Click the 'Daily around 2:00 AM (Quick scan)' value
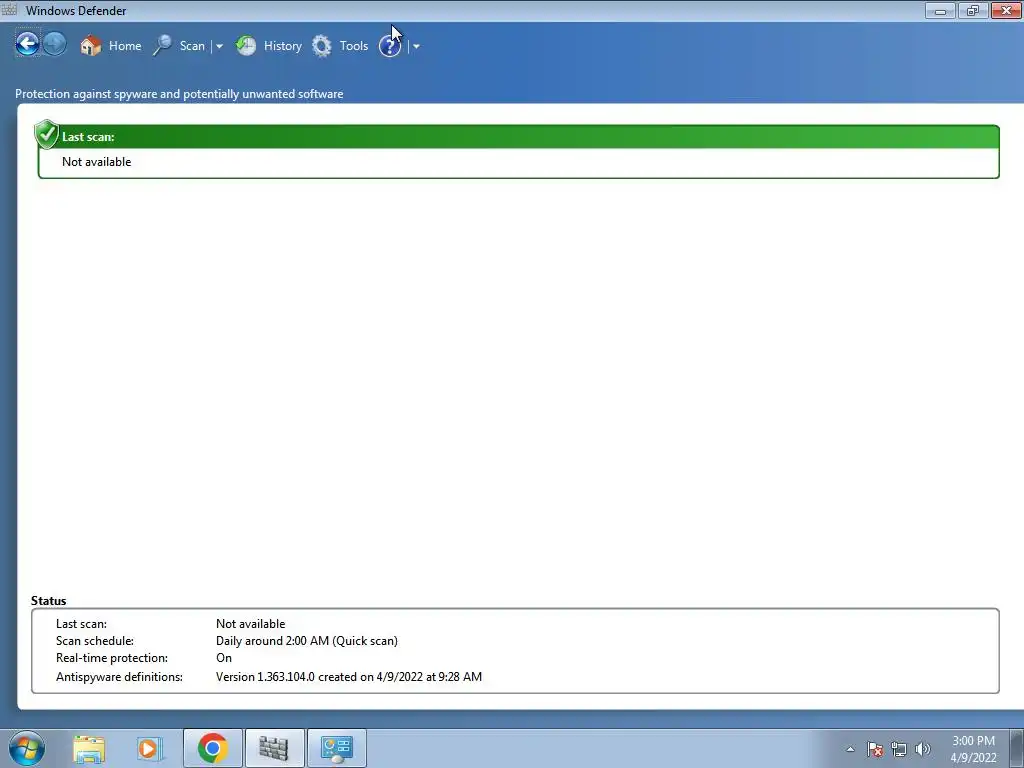This screenshot has width=1024, height=768. click(307, 641)
